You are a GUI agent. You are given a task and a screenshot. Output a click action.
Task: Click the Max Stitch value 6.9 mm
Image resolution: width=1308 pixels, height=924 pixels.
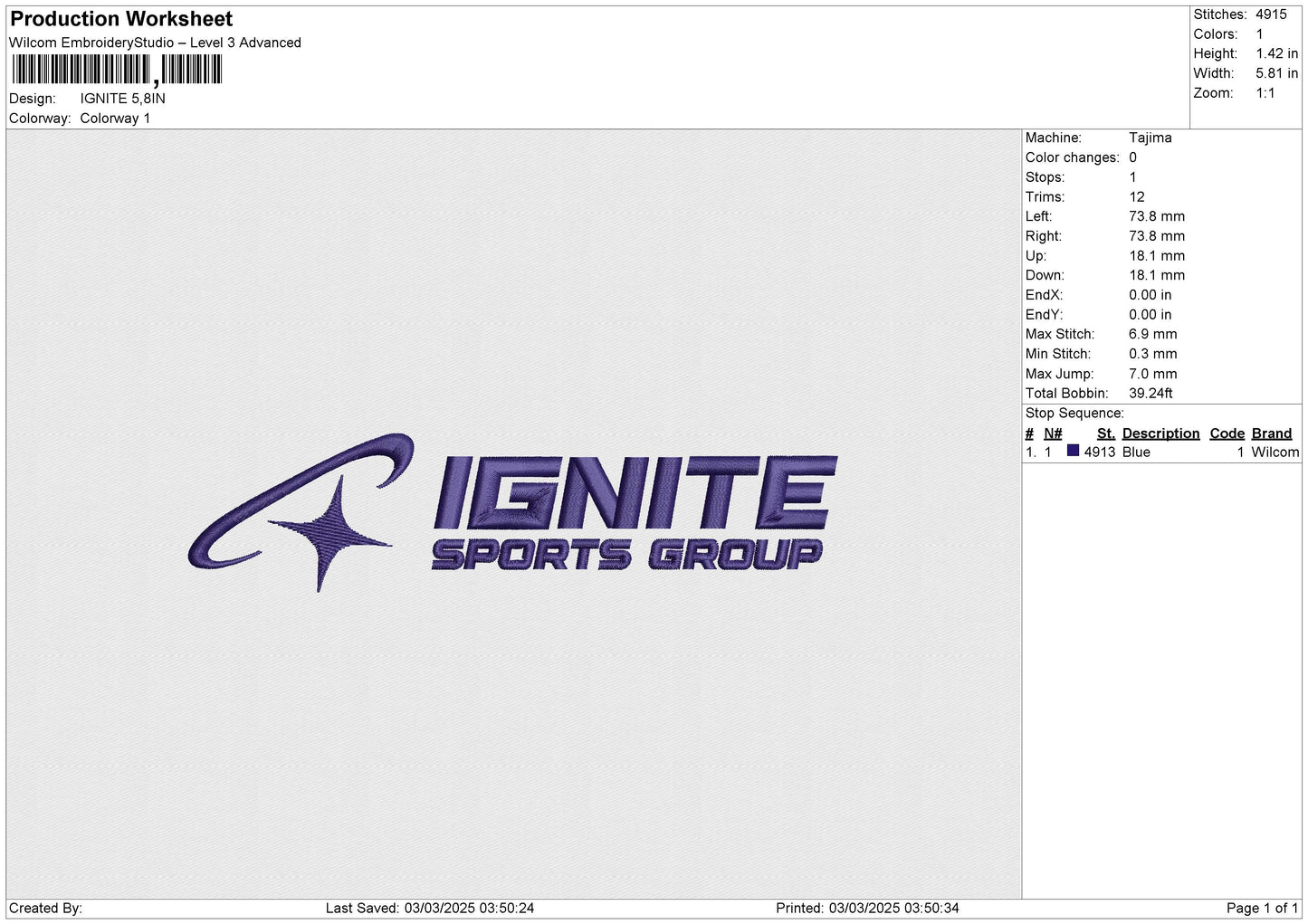[1153, 334]
